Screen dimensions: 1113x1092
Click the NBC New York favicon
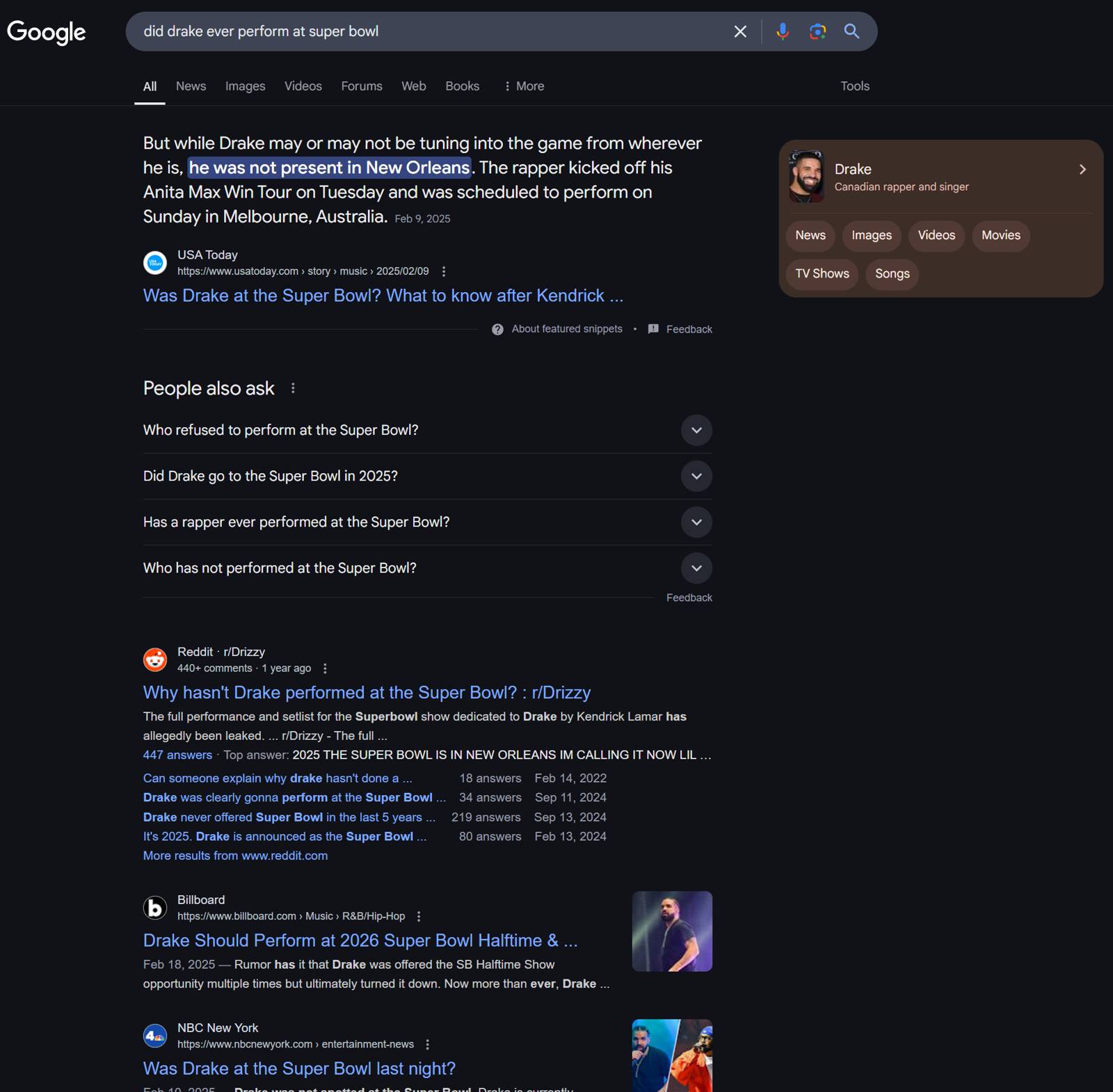(x=155, y=1036)
